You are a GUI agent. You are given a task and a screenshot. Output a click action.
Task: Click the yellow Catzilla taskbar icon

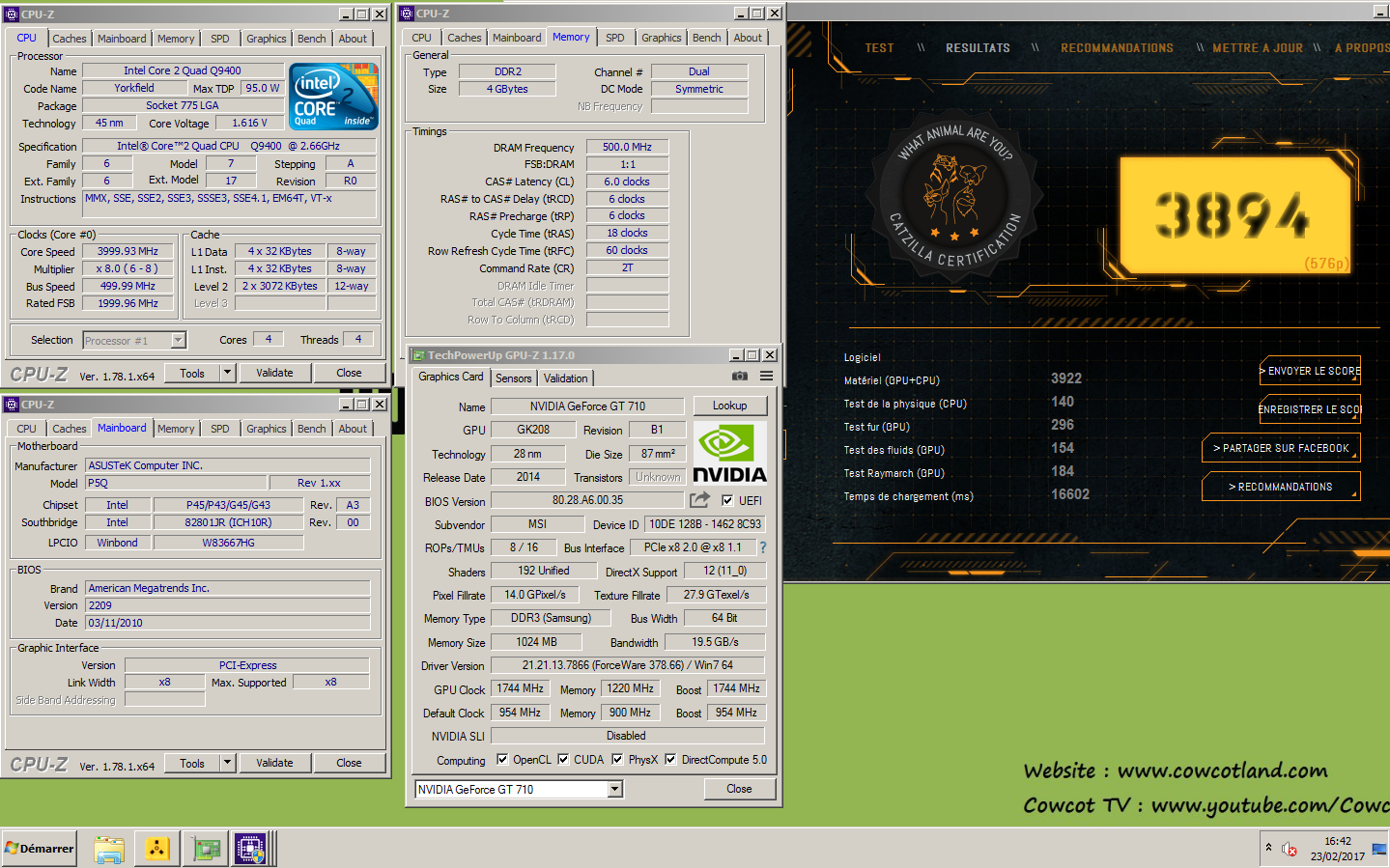coord(156,849)
